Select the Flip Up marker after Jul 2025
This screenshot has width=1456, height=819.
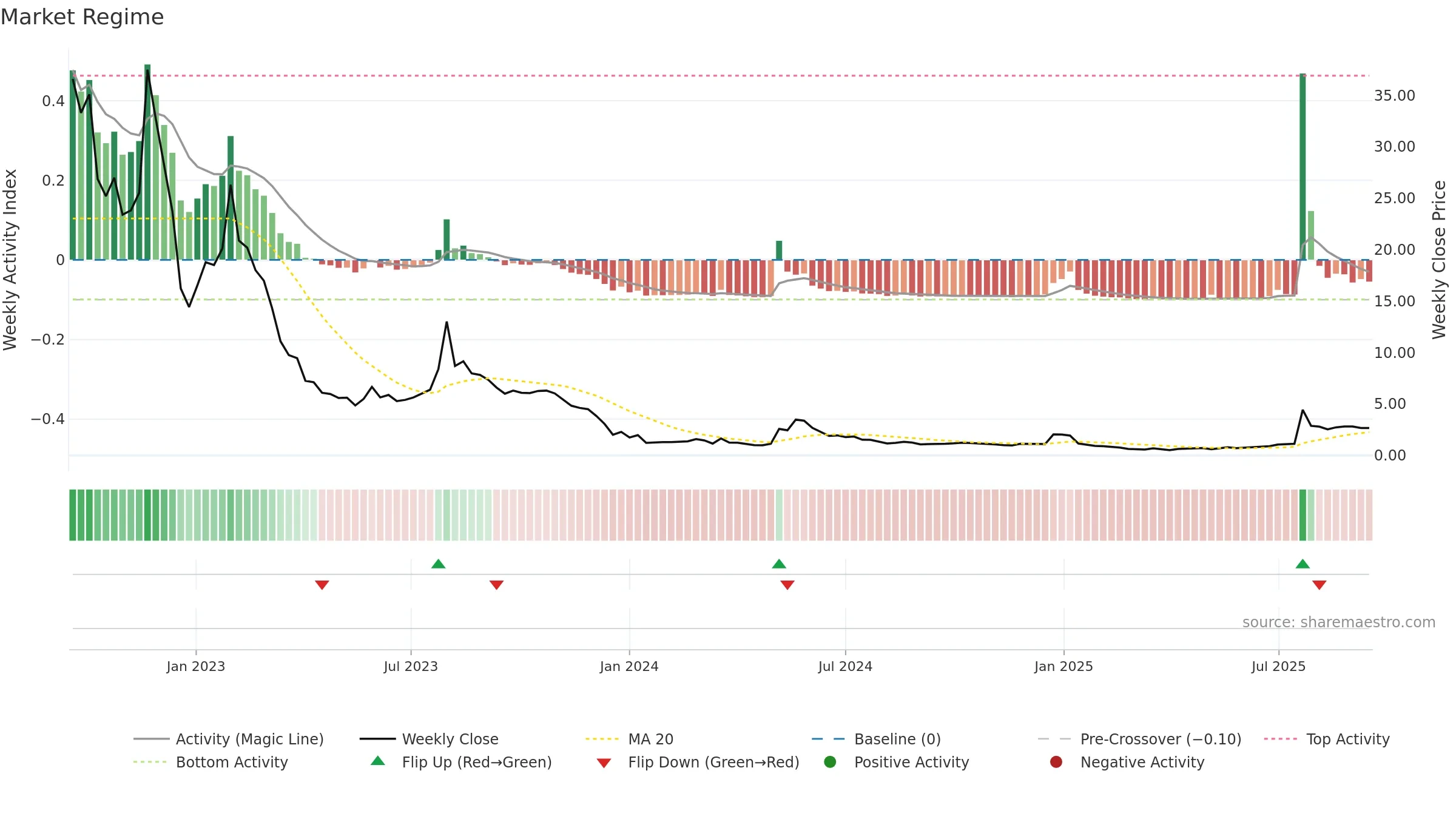click(1303, 564)
